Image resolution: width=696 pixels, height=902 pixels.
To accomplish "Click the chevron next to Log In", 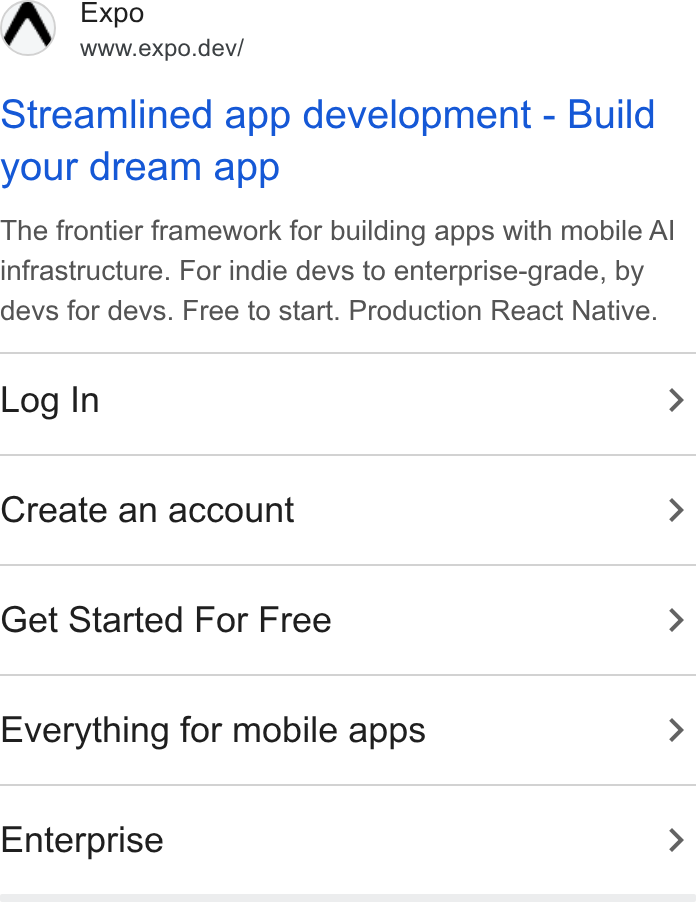I will click(676, 400).
